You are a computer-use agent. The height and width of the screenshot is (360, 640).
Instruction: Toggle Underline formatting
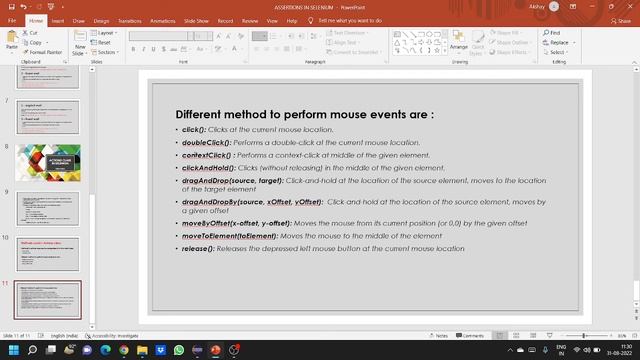[153, 49]
